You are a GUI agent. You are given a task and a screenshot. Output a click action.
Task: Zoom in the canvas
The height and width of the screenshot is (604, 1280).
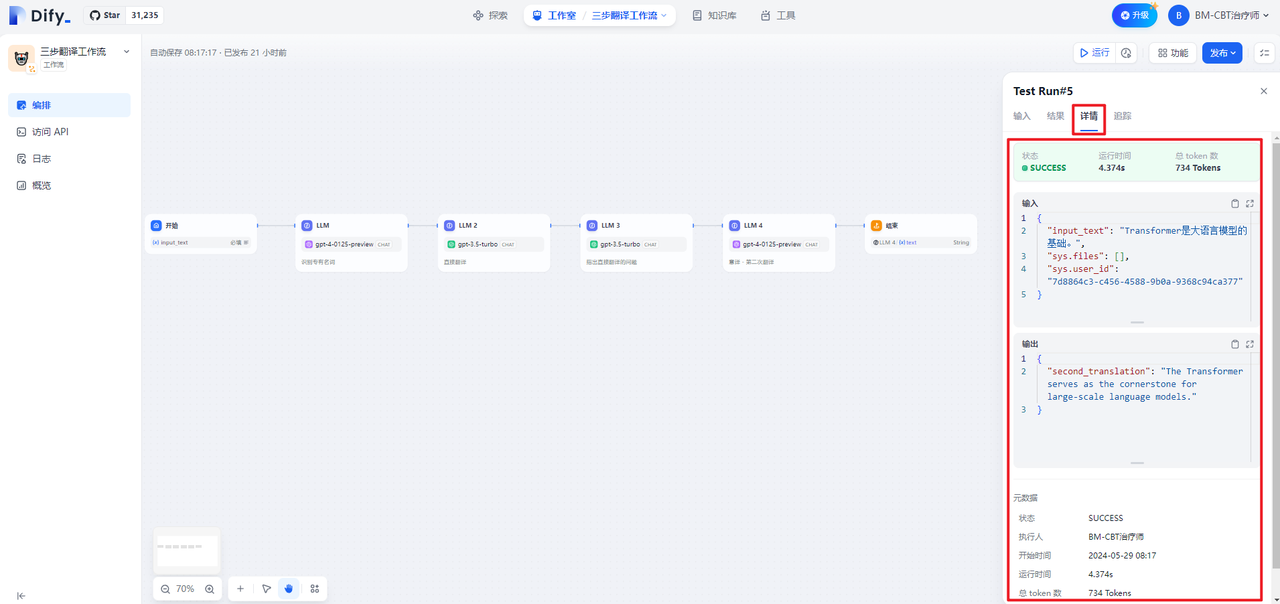209,589
